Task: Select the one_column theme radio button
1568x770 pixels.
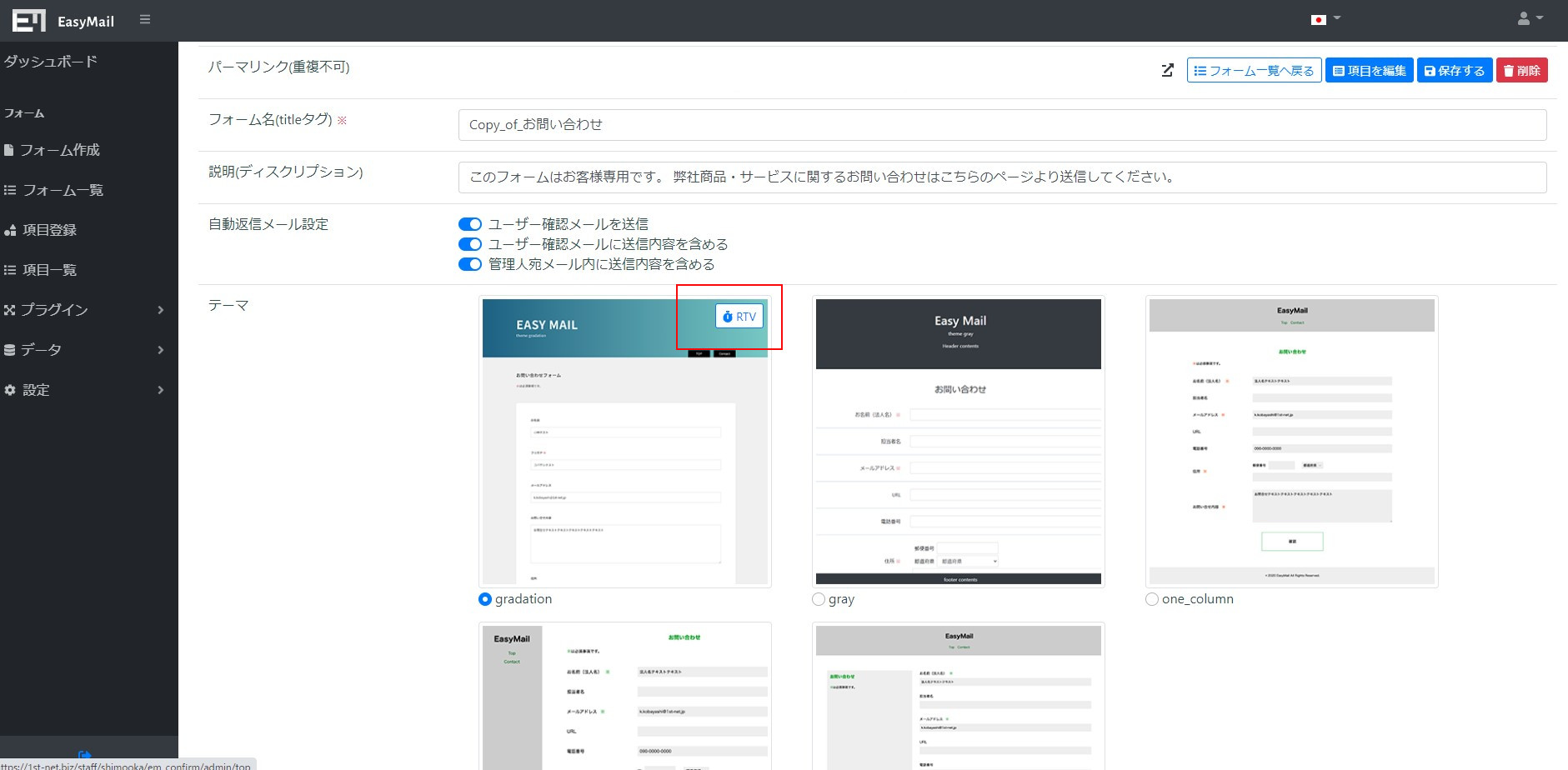Action: pyautogui.click(x=1152, y=599)
